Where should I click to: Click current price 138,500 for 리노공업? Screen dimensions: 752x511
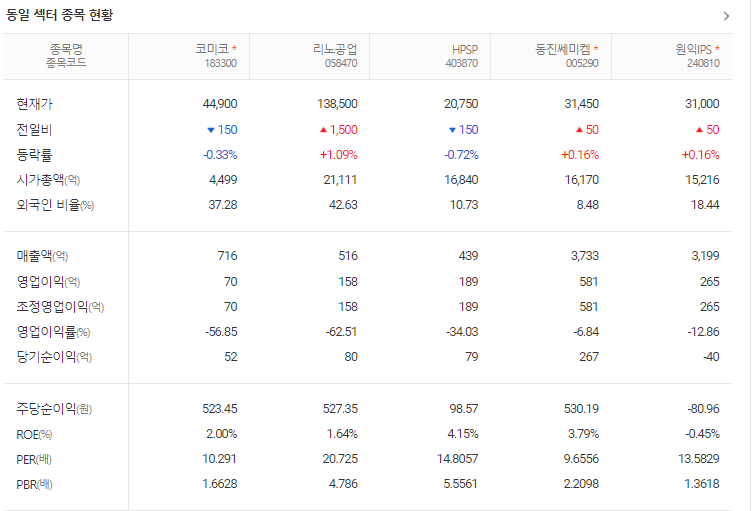tap(337, 104)
